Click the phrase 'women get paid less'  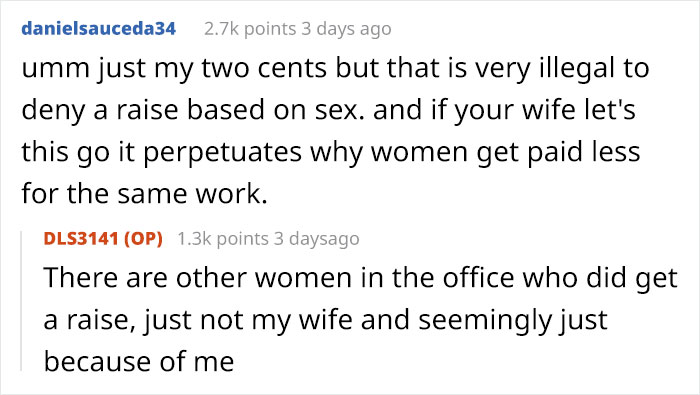506,153
